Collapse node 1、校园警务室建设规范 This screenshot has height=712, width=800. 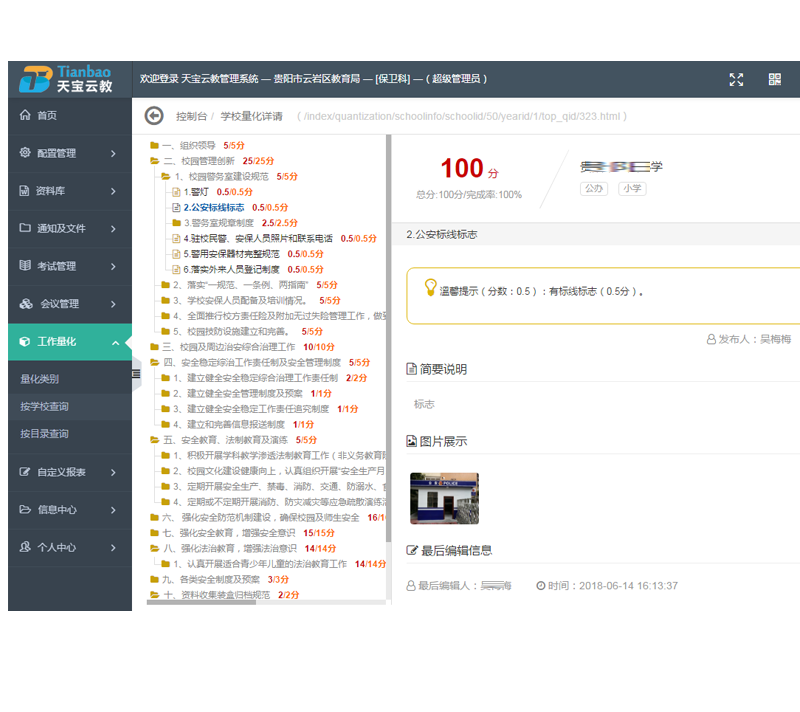(x=221, y=176)
